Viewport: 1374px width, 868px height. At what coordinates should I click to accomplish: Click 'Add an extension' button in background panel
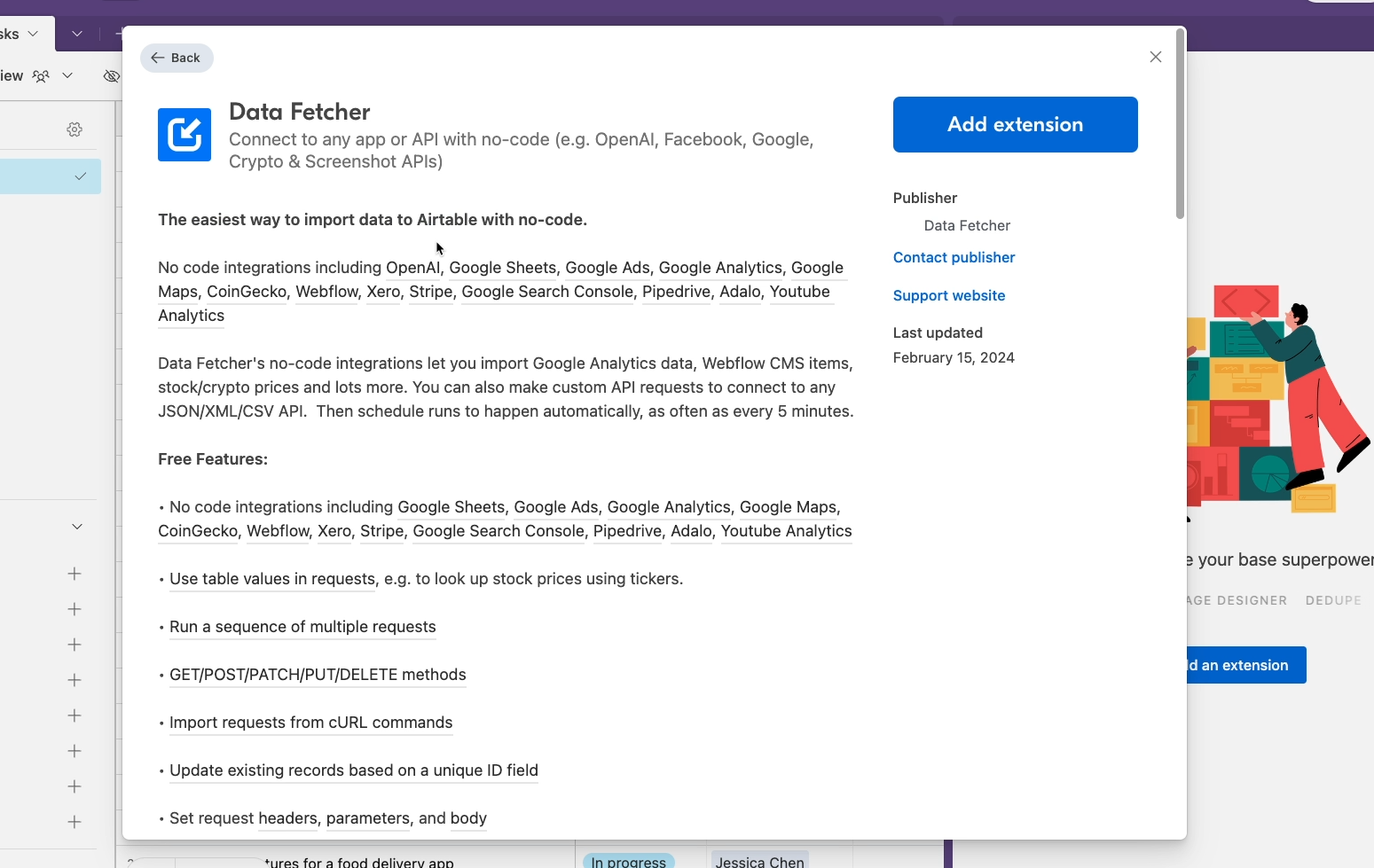tap(1245, 665)
